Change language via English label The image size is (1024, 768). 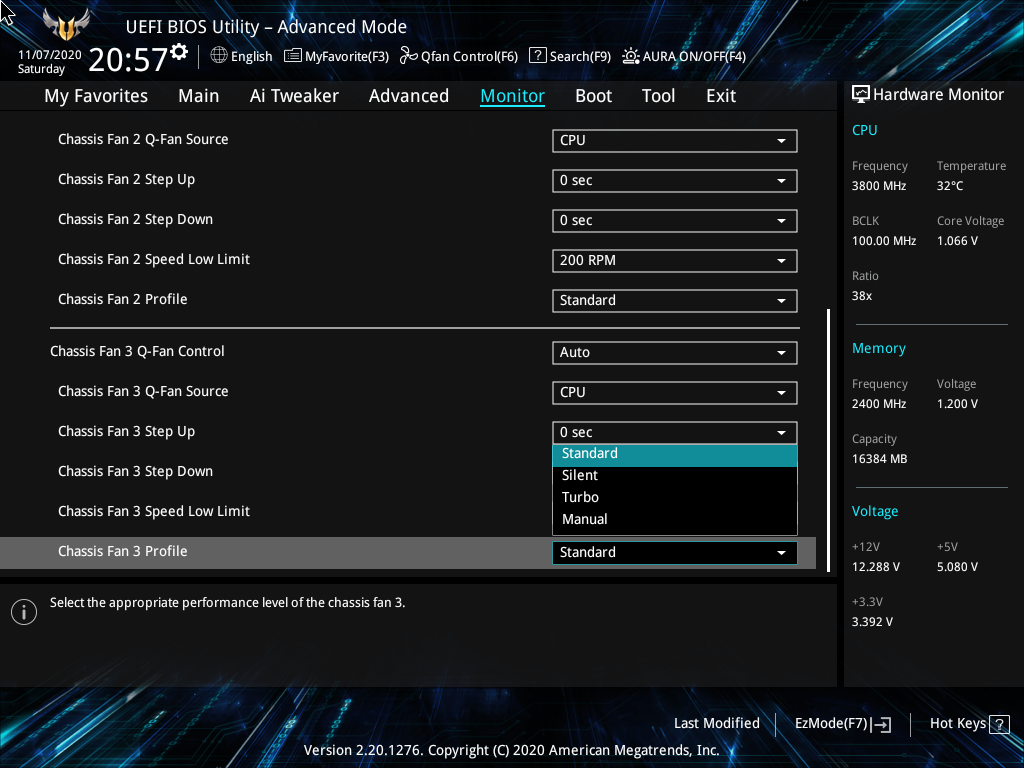(251, 57)
